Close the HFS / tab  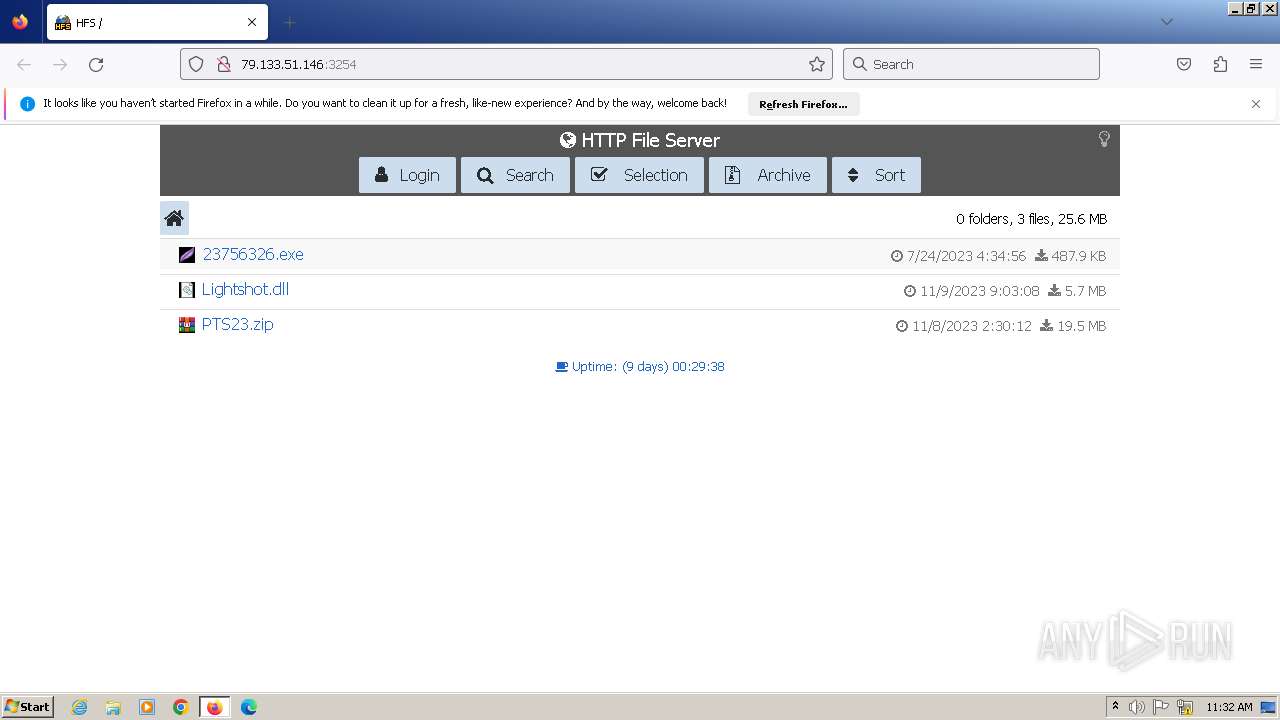[x=252, y=22]
